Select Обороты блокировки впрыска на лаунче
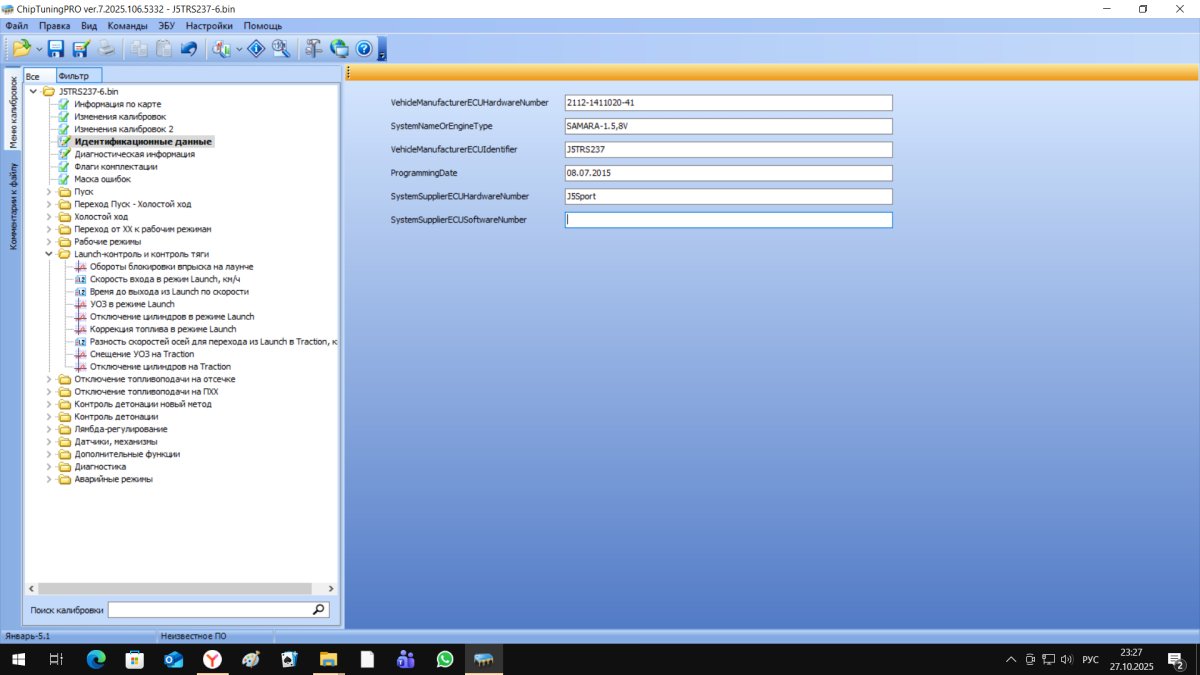The image size is (1200, 675). tap(171, 267)
